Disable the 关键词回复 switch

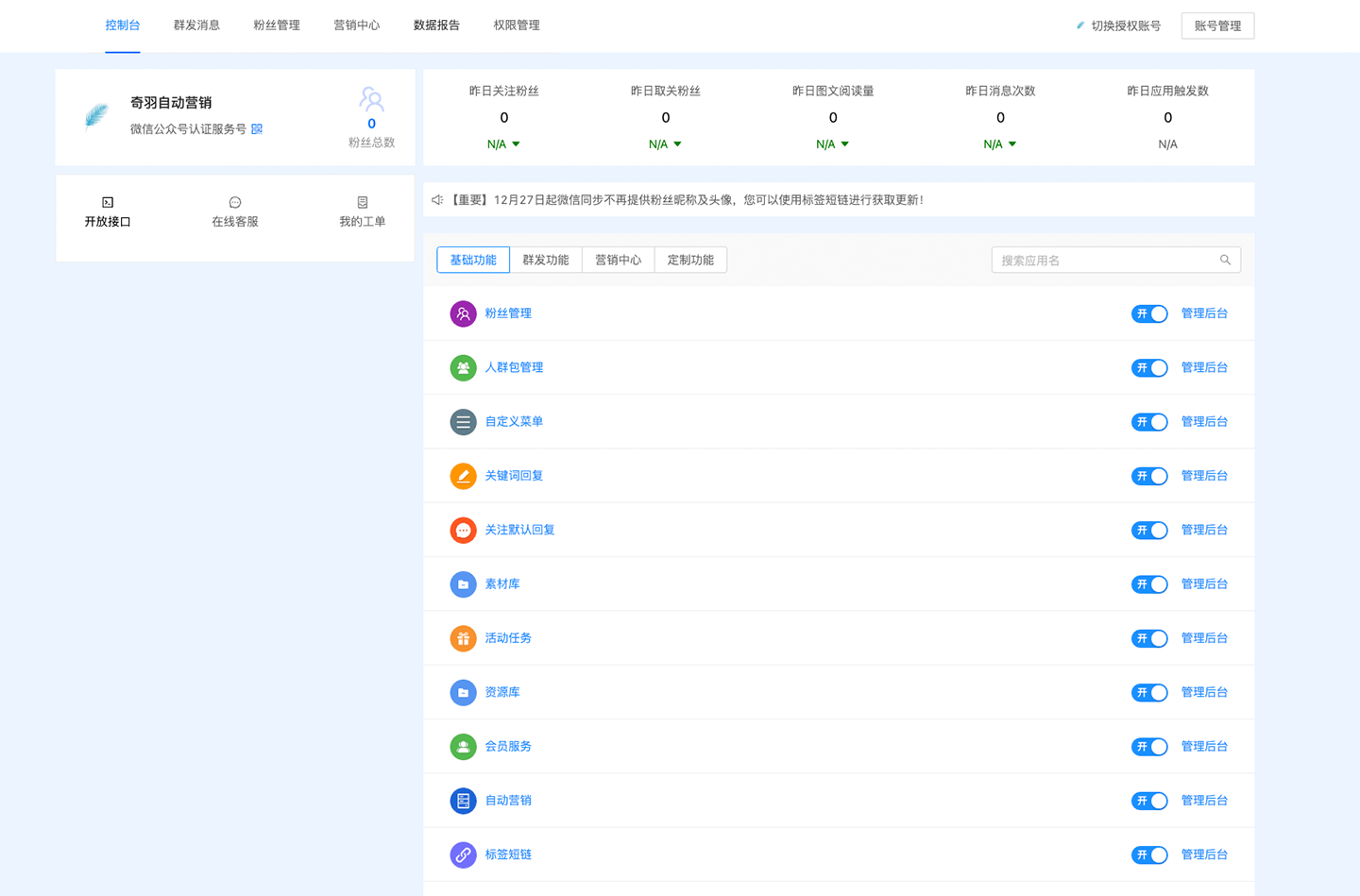tap(1149, 477)
